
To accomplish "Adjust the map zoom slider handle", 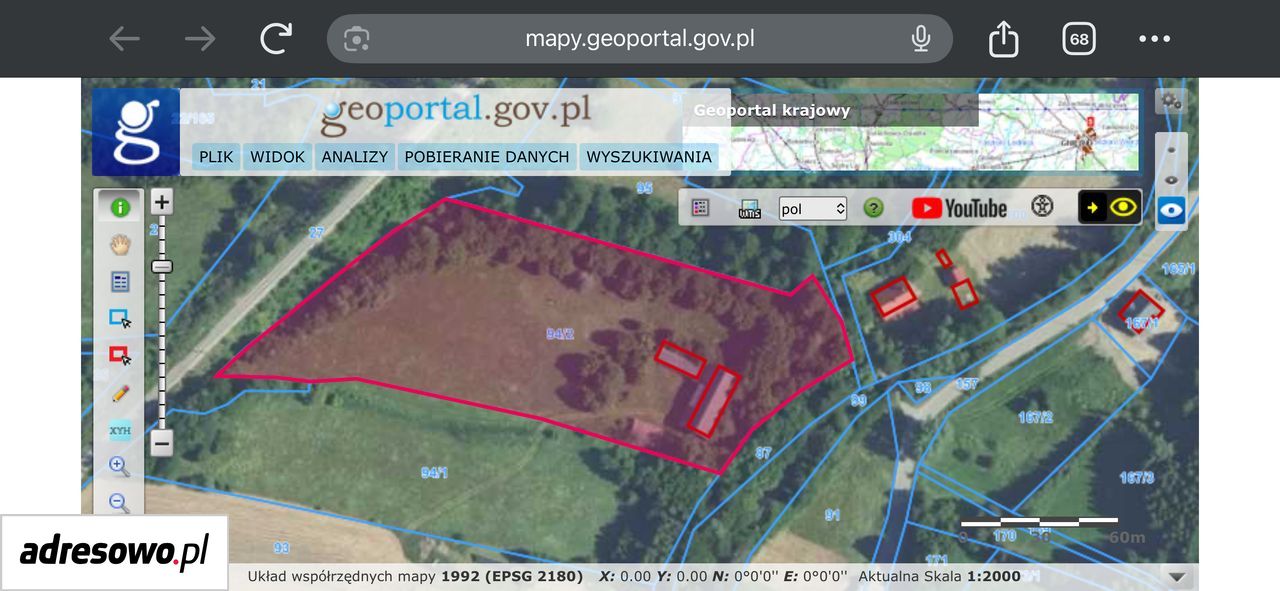I will (x=162, y=266).
